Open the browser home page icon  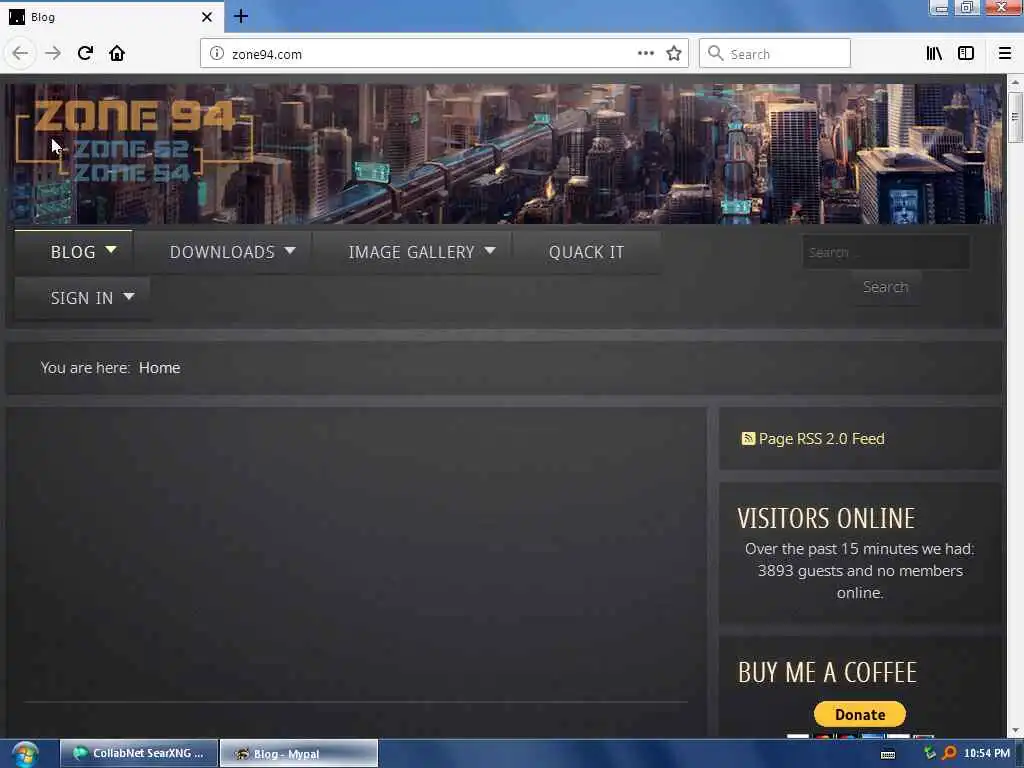pos(117,53)
